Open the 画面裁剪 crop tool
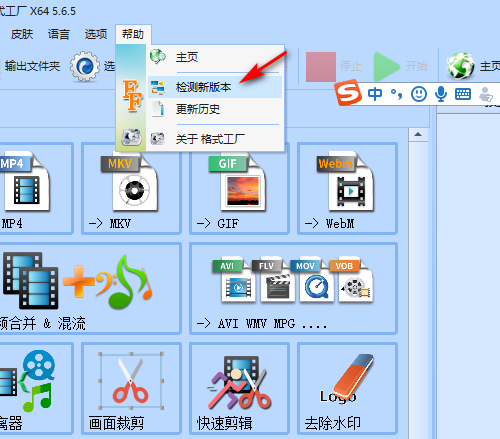Image resolution: width=500 pixels, height=439 pixels. click(131, 388)
